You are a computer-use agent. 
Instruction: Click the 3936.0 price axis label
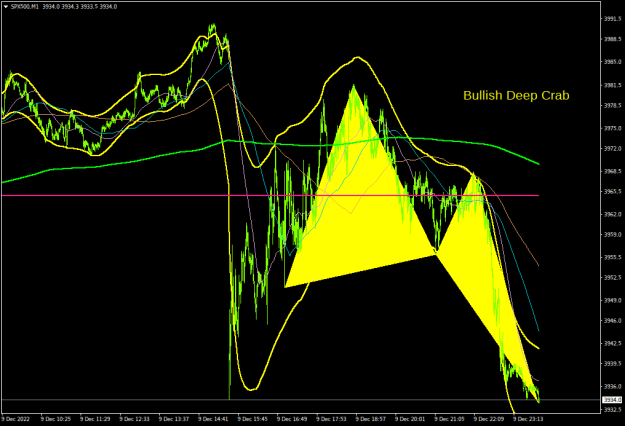pos(613,387)
